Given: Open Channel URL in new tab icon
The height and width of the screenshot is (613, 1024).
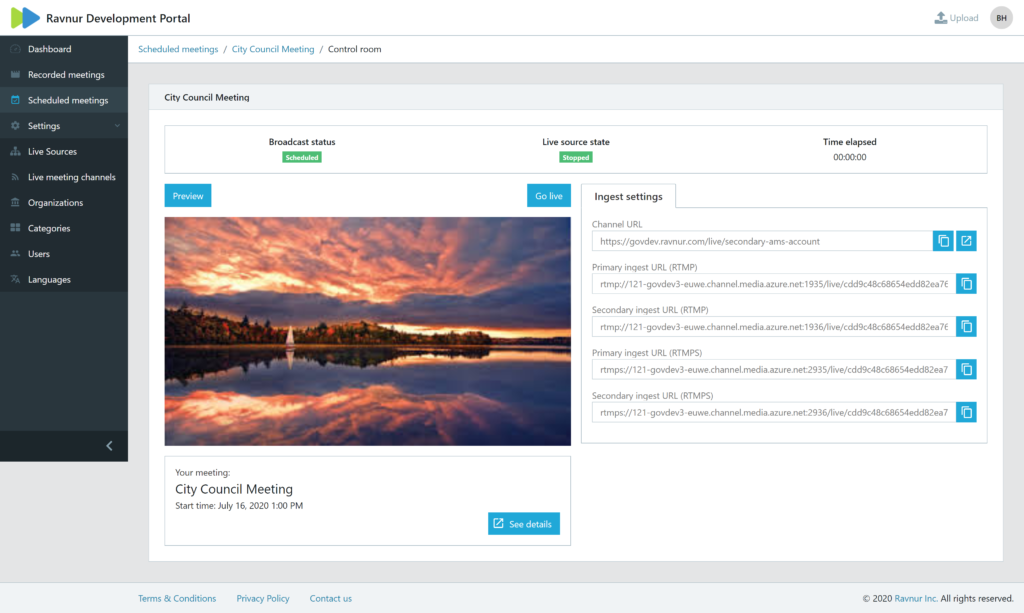Looking at the screenshot, I should 966,241.
